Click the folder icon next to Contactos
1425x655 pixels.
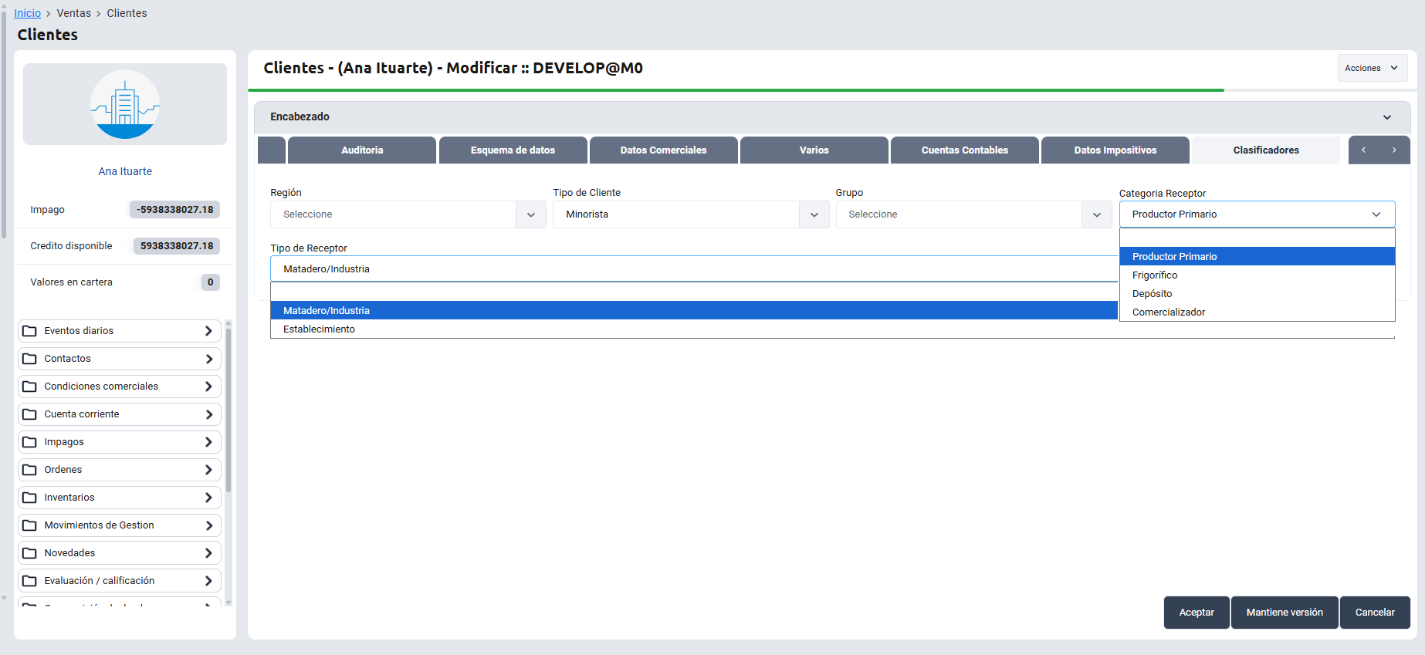click(x=30, y=359)
